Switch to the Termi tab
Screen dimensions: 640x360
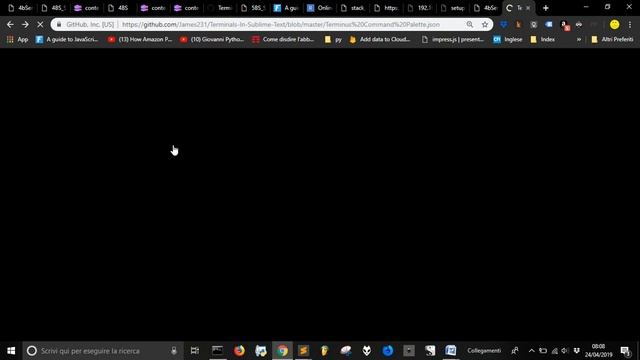point(220,8)
